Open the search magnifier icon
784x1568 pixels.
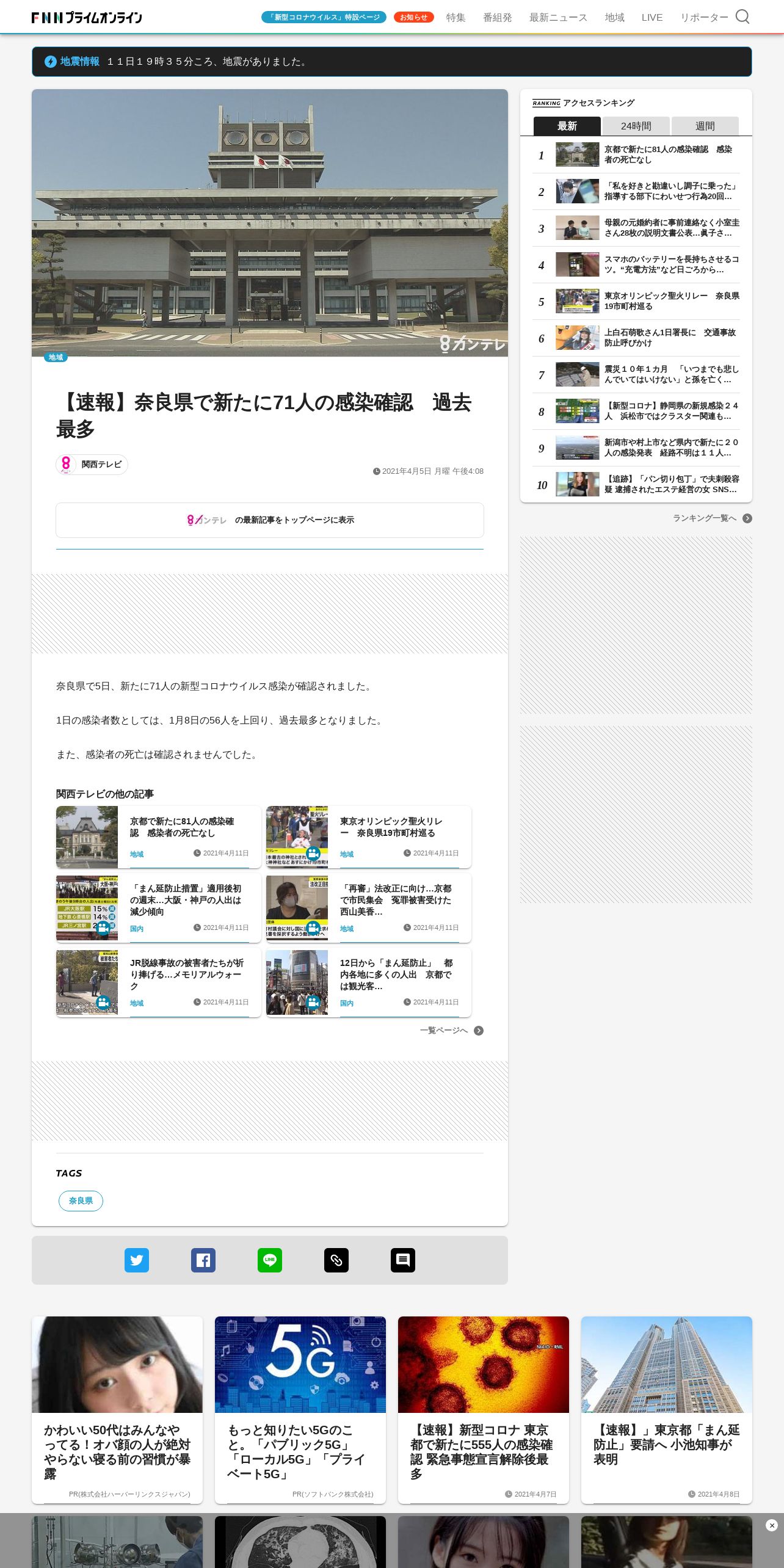742,16
